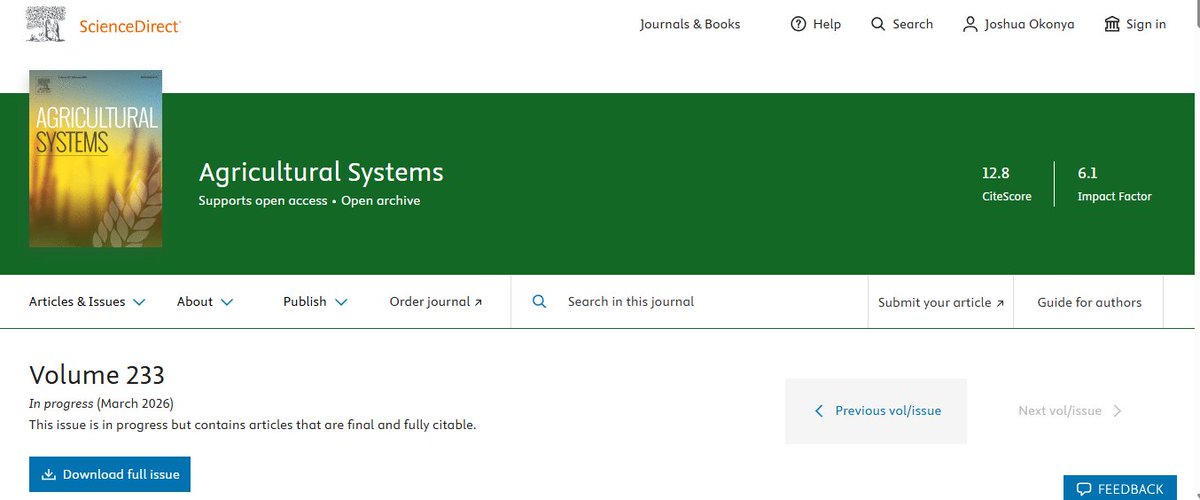The image size is (1200, 500).
Task: Open the Help link text
Action: click(827, 24)
